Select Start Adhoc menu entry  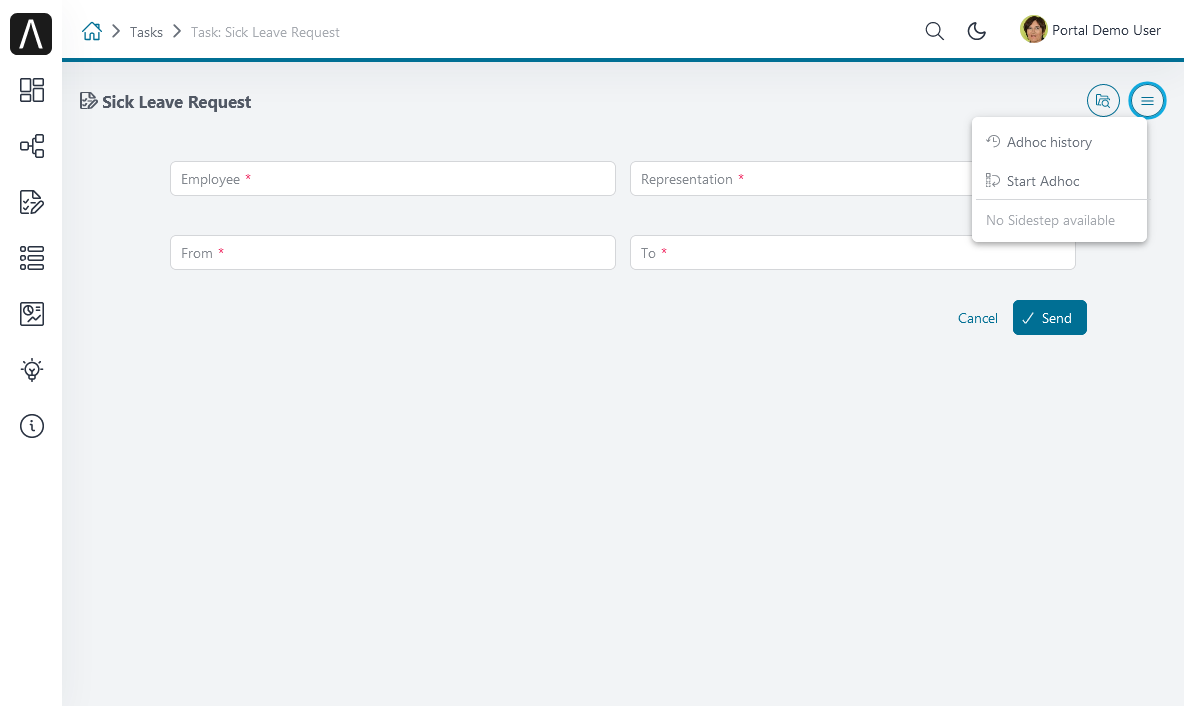[x=1059, y=181]
